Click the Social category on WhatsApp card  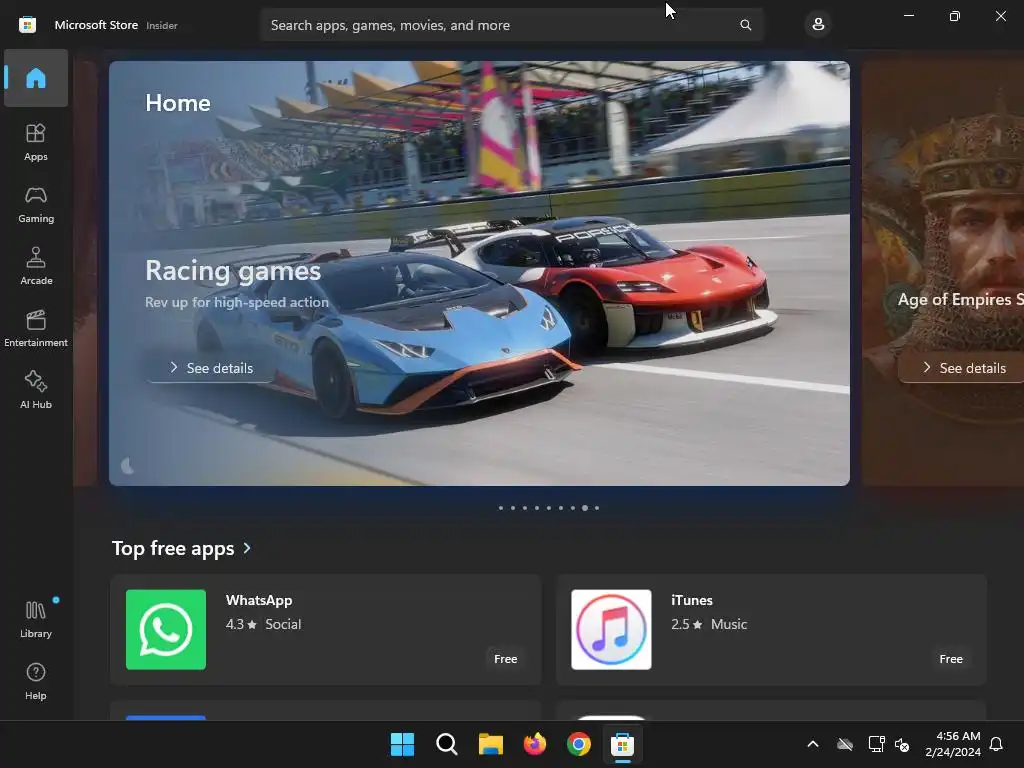[x=283, y=624]
